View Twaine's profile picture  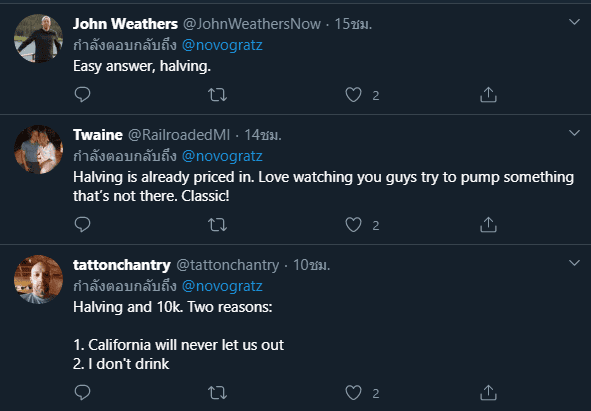[x=38, y=149]
